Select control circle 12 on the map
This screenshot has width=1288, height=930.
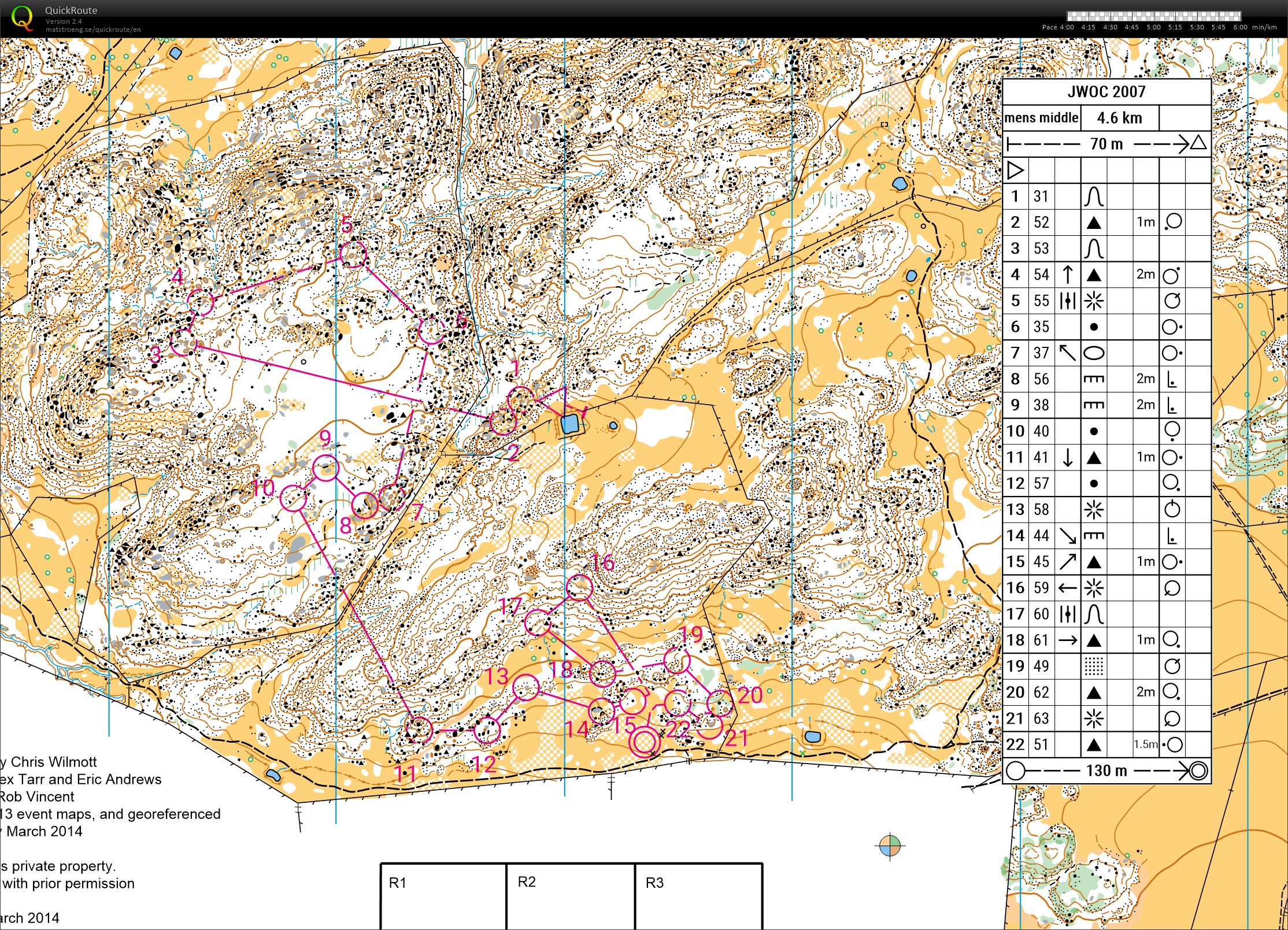(x=487, y=730)
